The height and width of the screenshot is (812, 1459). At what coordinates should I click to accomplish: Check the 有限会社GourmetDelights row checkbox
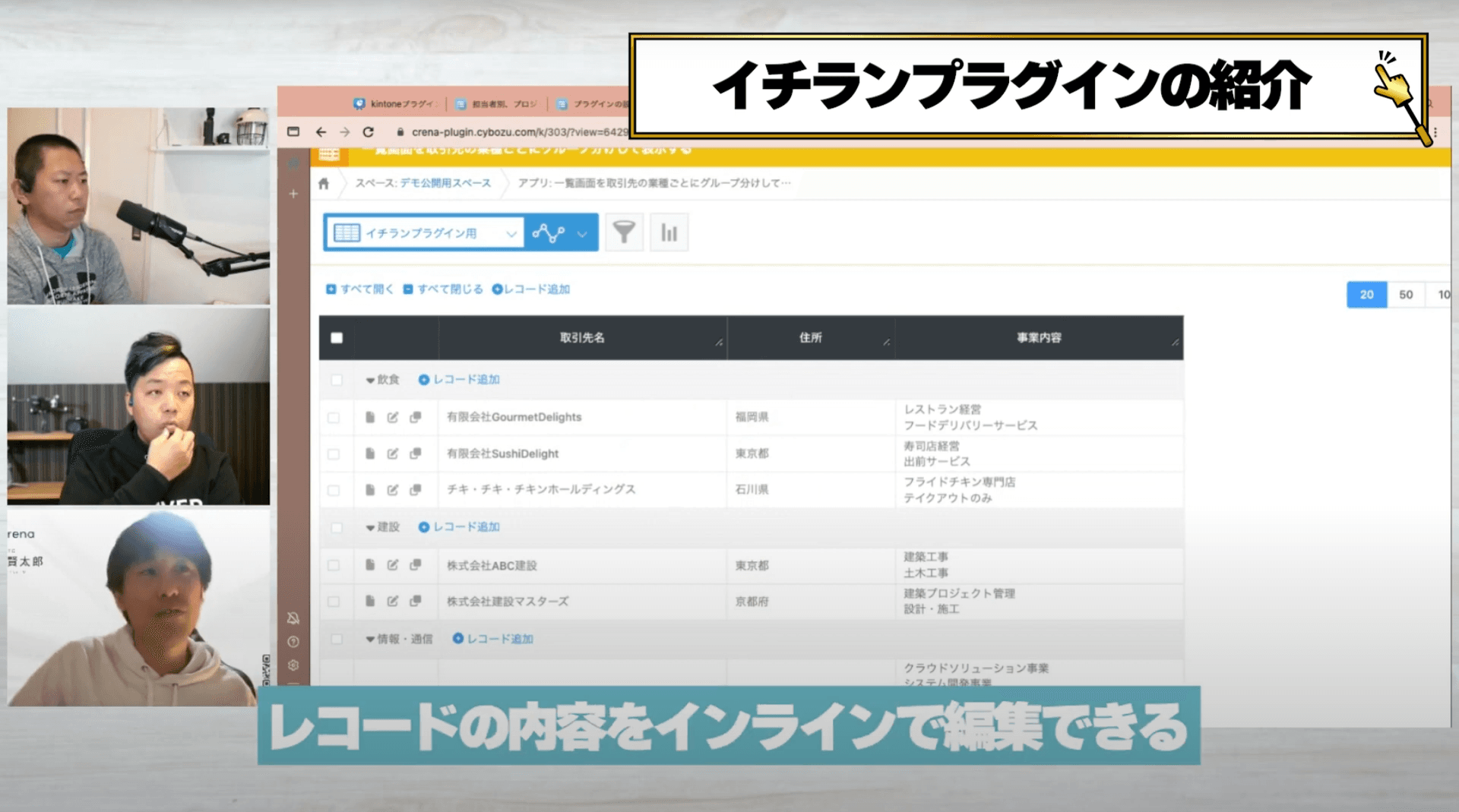tap(334, 418)
